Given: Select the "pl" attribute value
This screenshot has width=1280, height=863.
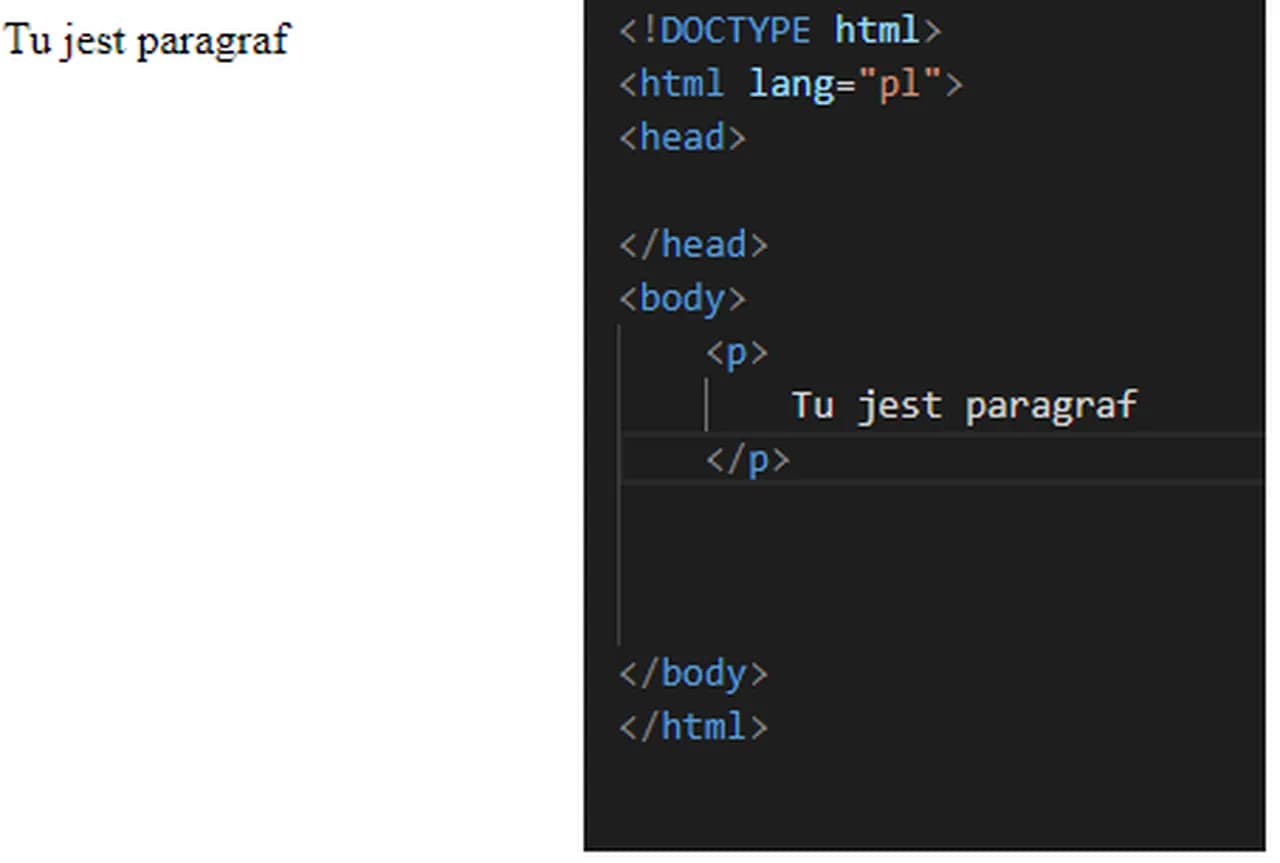Looking at the screenshot, I should click(900, 84).
